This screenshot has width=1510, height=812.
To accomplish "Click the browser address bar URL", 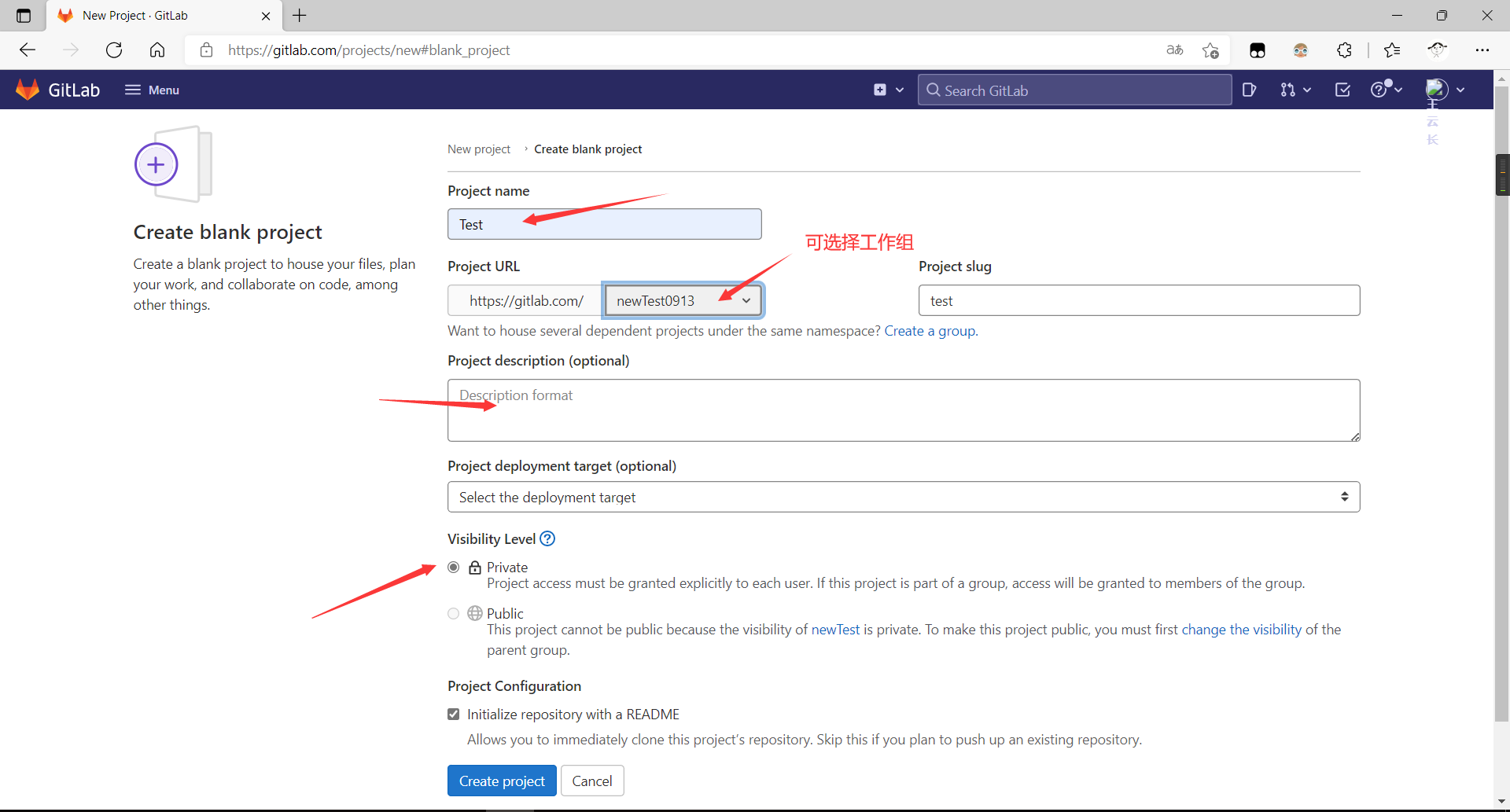I will pos(369,50).
